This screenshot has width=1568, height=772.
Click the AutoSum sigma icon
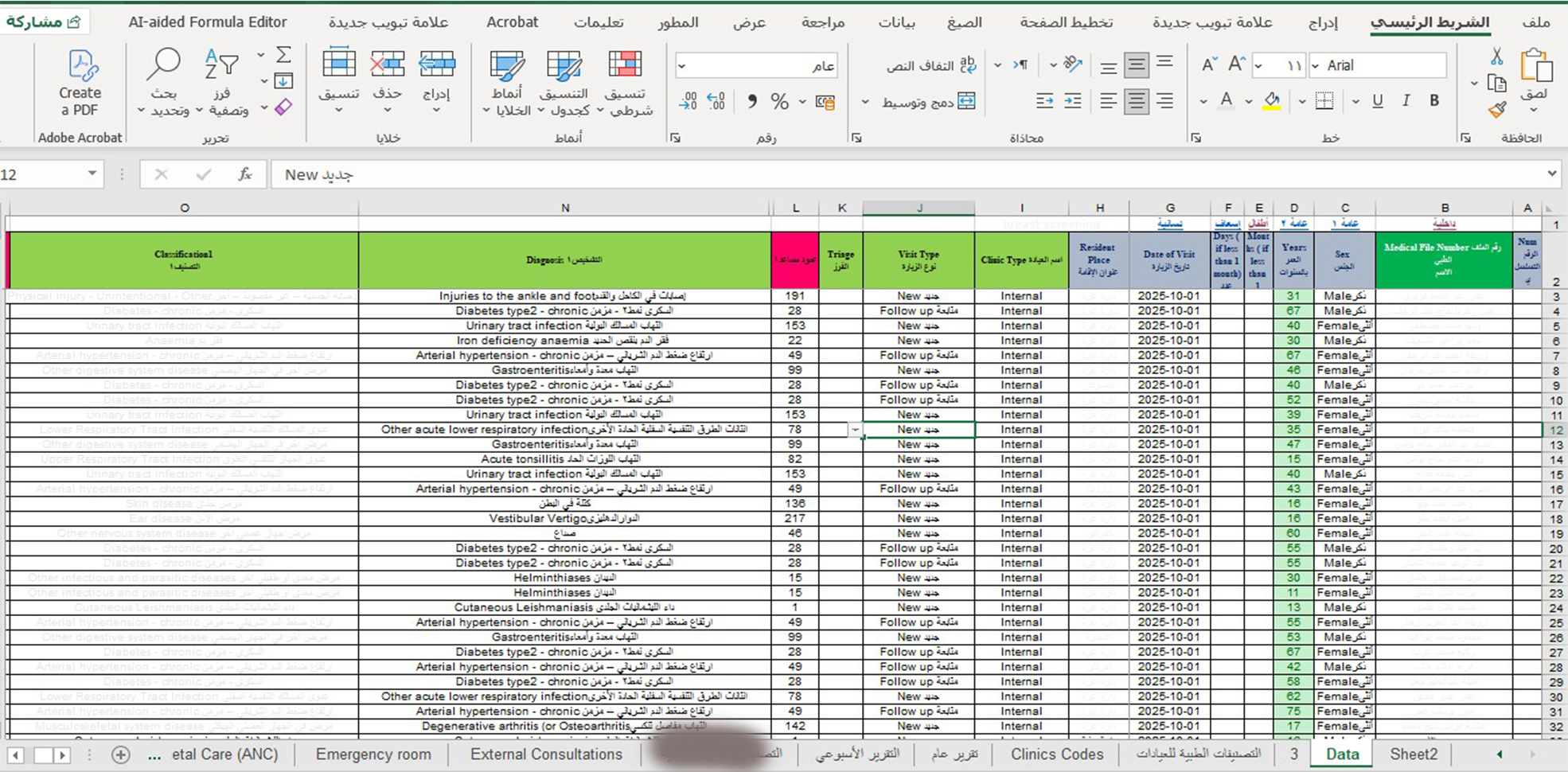point(283,55)
